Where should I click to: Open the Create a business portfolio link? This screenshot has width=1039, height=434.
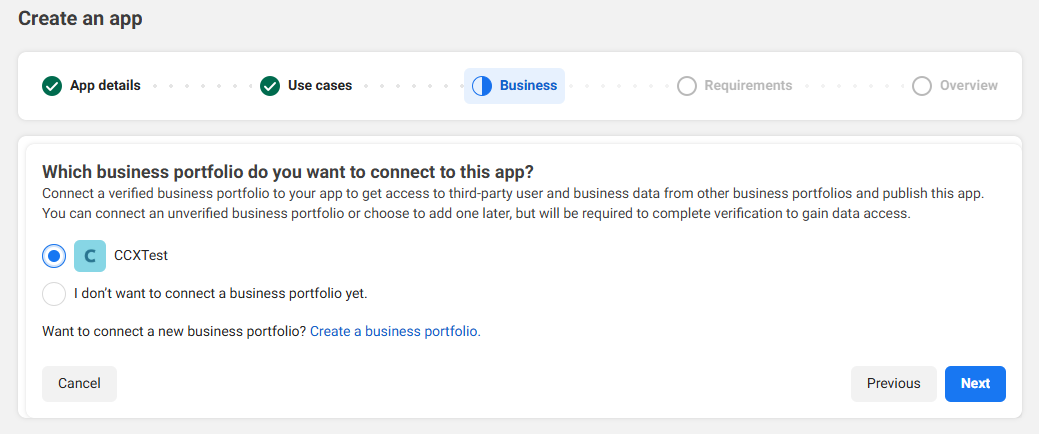(x=395, y=331)
